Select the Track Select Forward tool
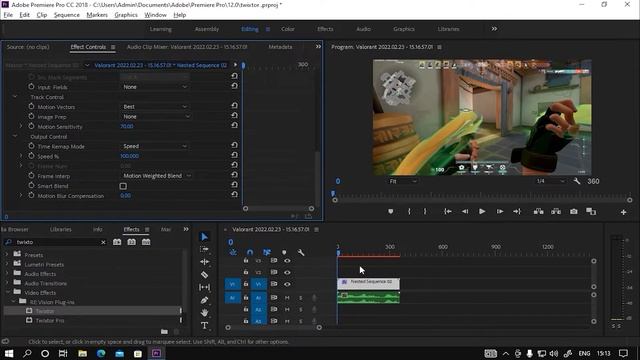The width and height of the screenshot is (640, 360). point(204,249)
